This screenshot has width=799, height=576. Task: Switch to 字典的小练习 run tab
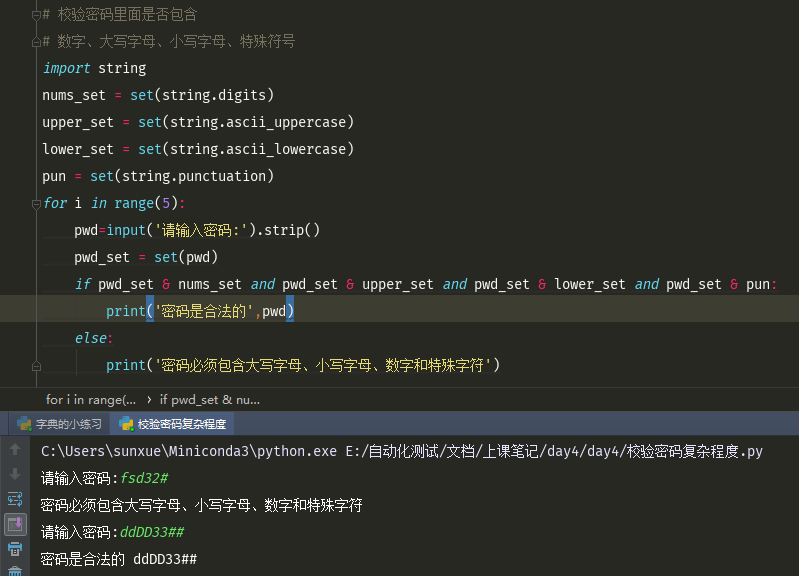point(68,424)
